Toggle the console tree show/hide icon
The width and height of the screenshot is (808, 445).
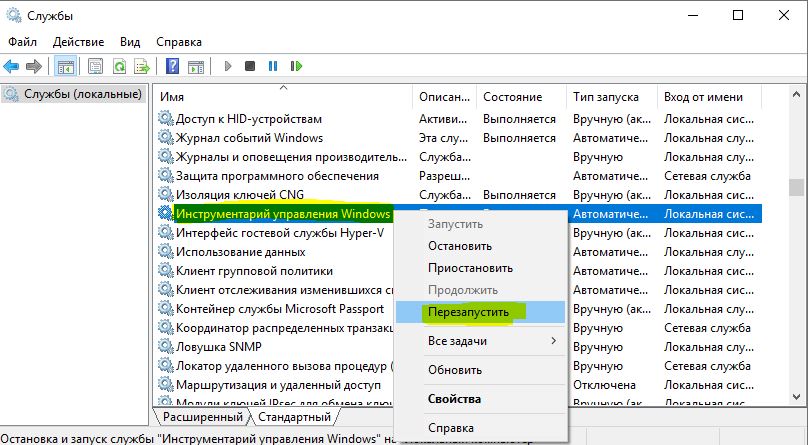[65, 66]
